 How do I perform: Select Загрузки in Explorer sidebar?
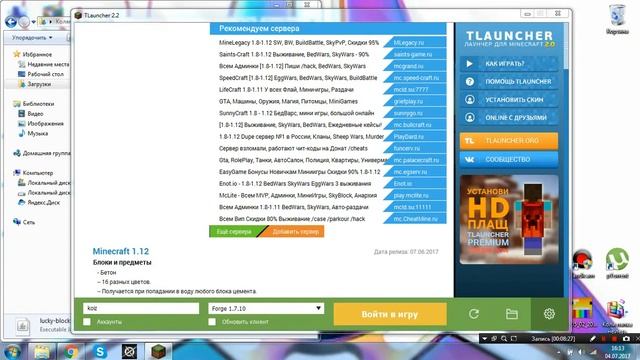tap(39, 84)
